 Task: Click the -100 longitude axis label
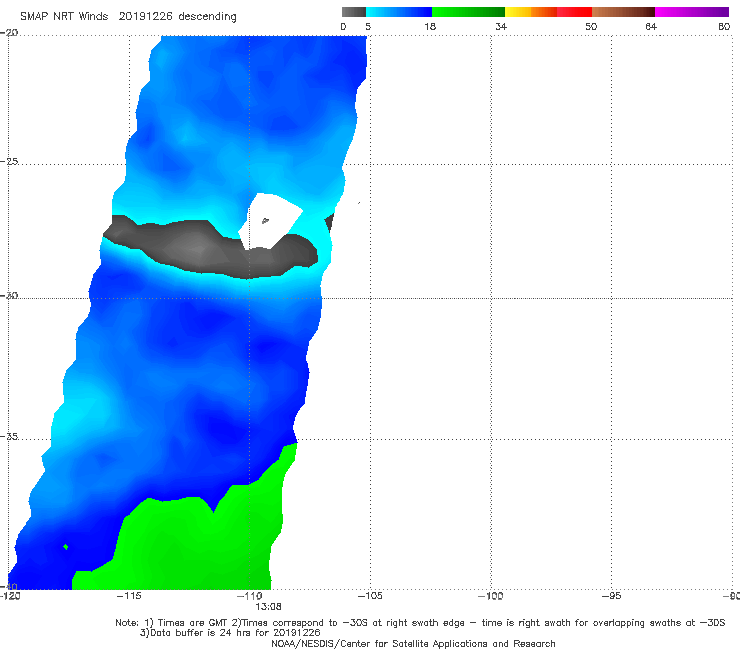(491, 596)
